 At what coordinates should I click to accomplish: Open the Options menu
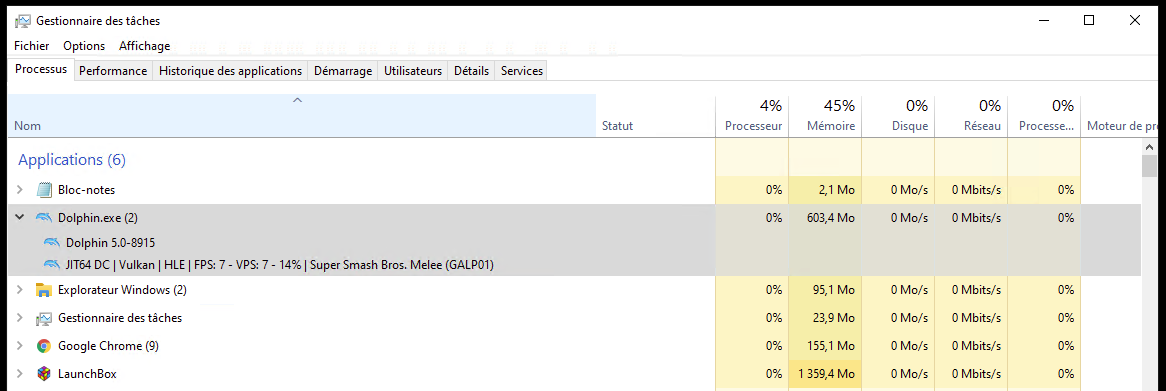click(x=84, y=46)
